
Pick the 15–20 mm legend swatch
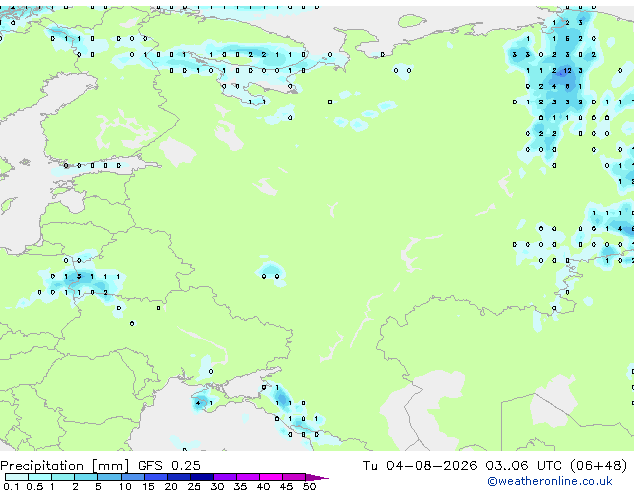(x=155, y=477)
